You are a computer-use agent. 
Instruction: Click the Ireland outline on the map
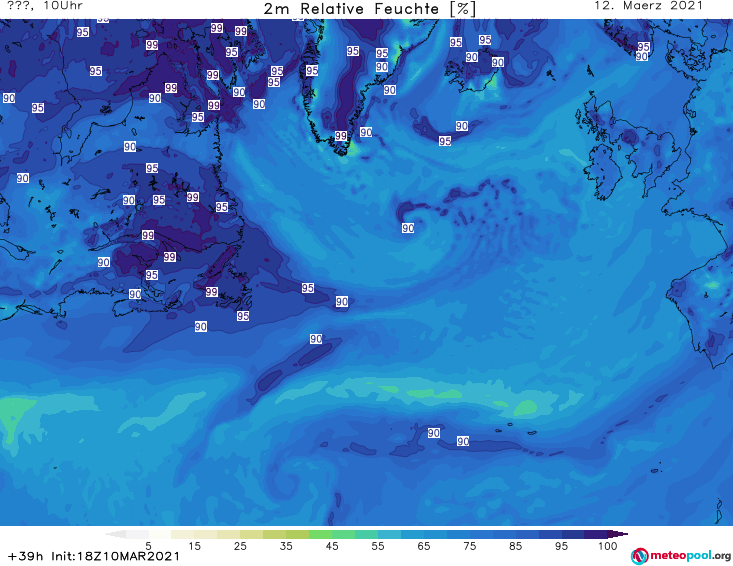(x=603, y=171)
